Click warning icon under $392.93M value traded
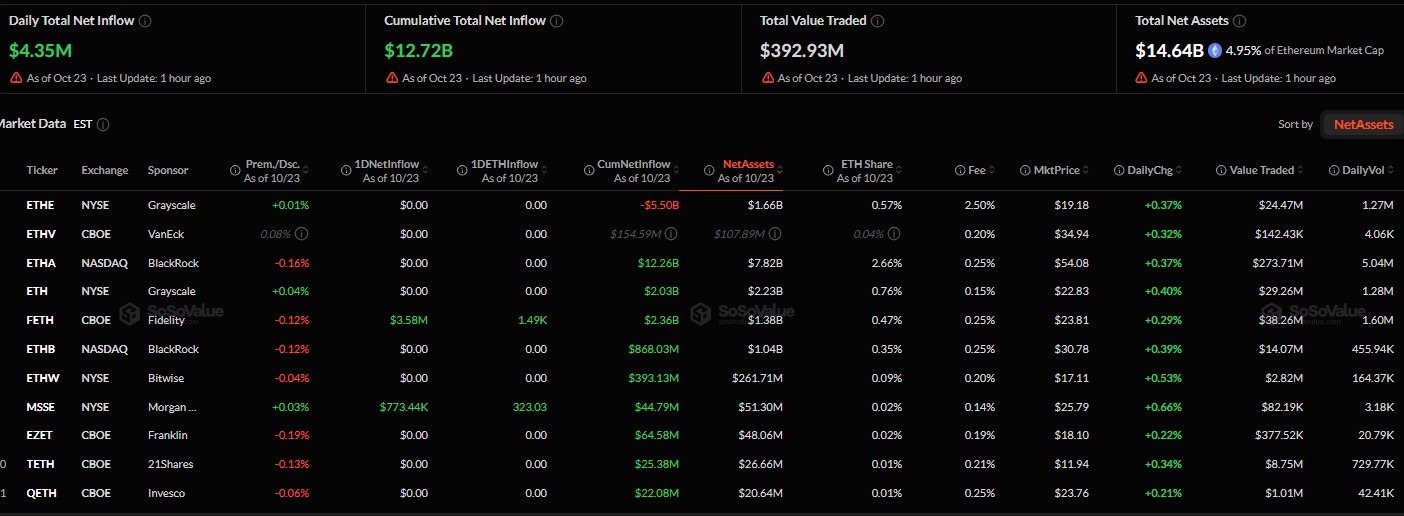Screen dimensions: 1404x516 click(x=767, y=78)
